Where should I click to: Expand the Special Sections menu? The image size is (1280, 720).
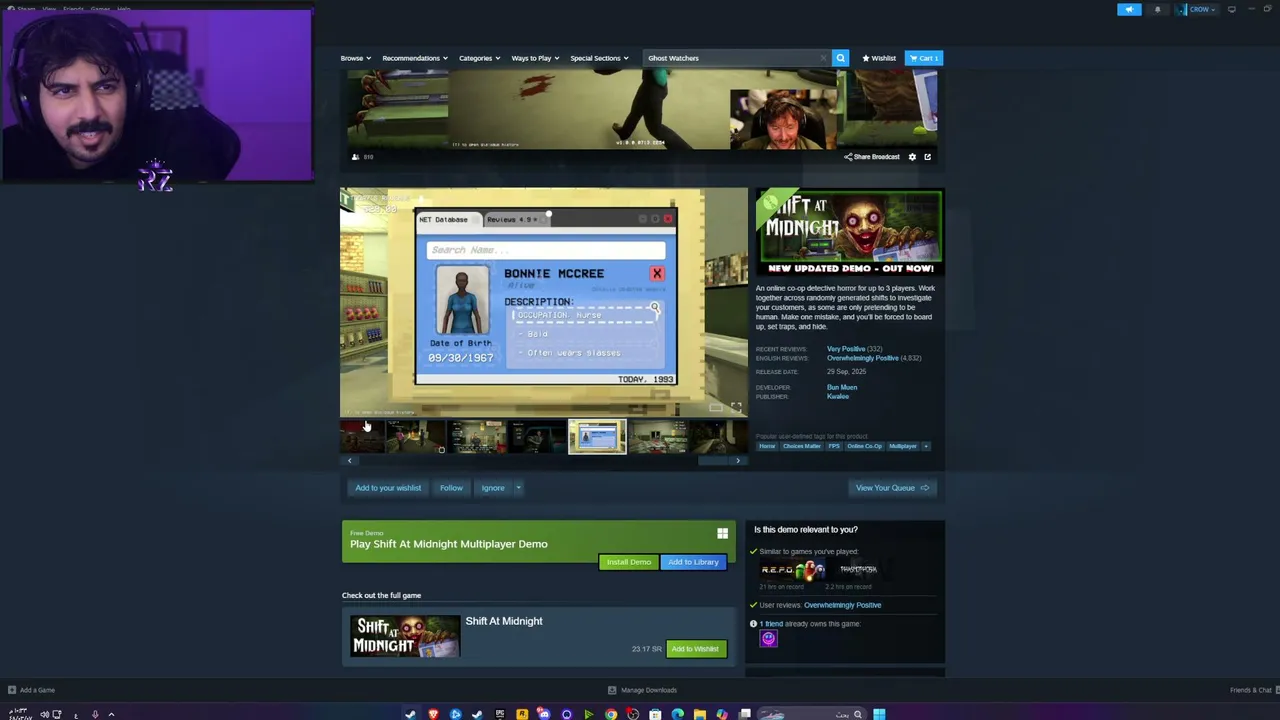599,58
